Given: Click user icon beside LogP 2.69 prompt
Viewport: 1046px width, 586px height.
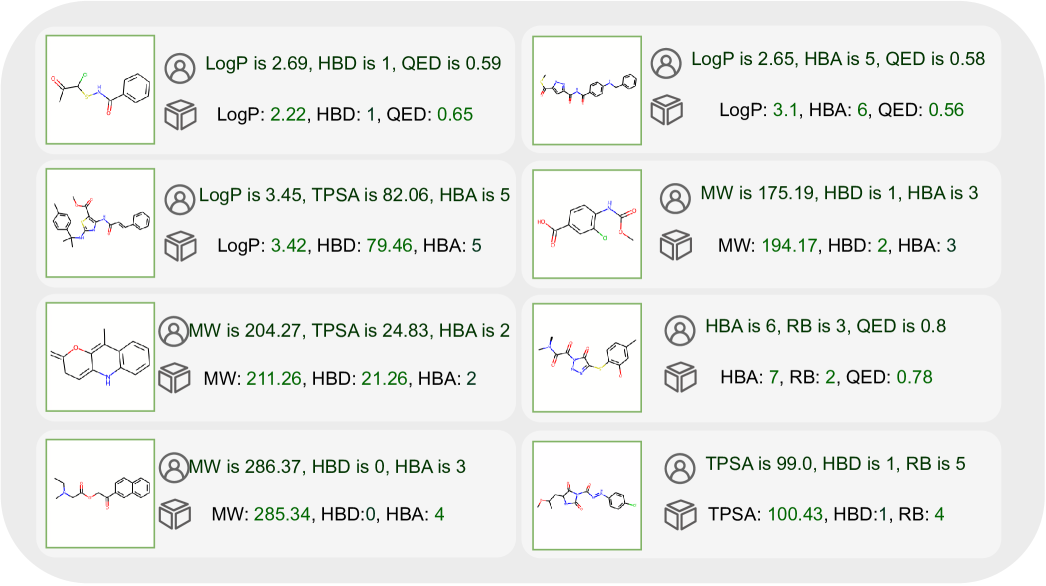Looking at the screenshot, I should (x=181, y=68).
